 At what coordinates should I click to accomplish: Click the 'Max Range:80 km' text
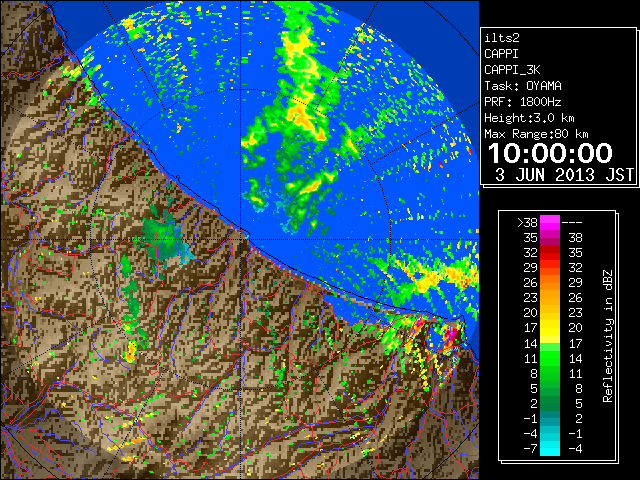tap(536, 134)
